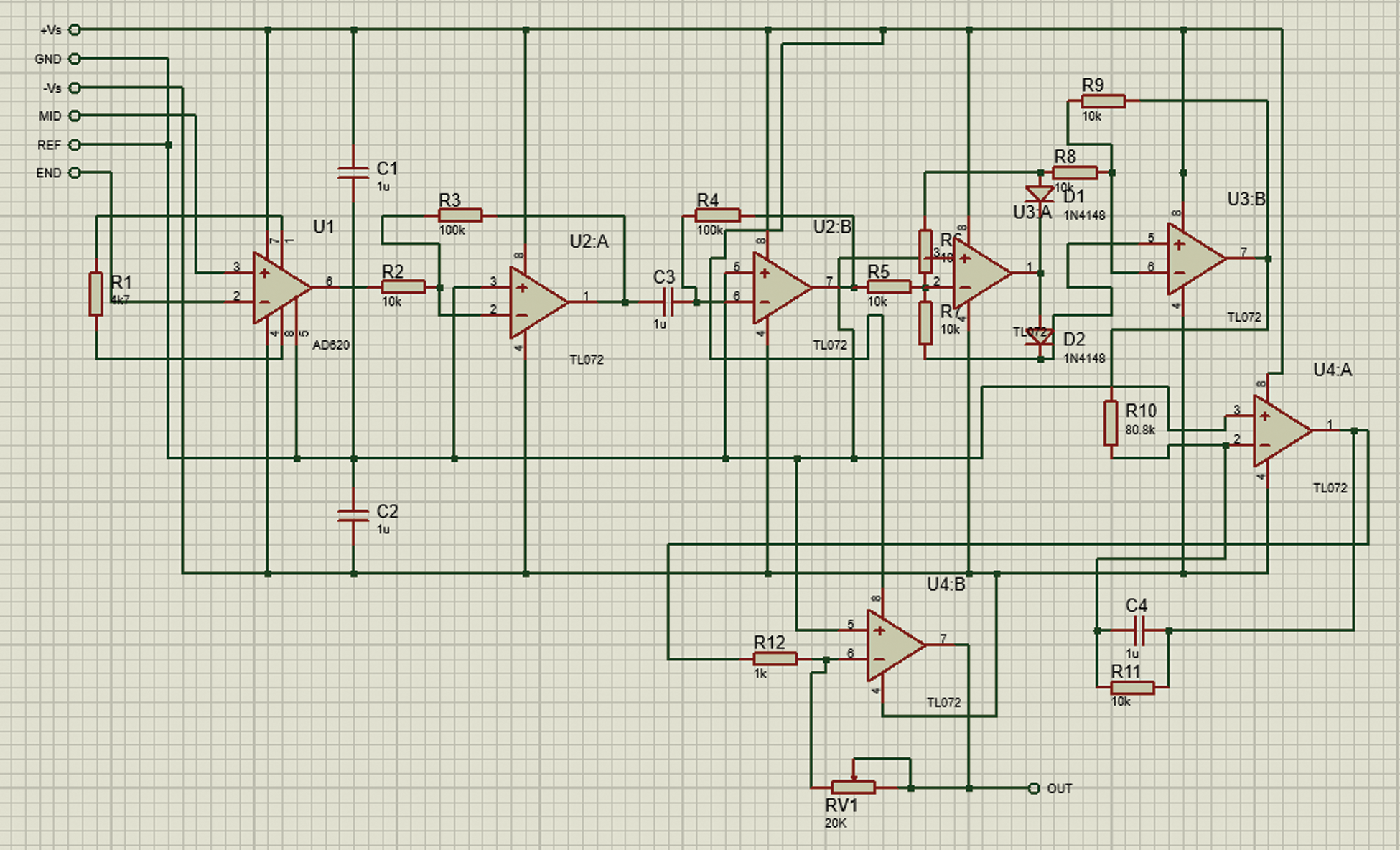The image size is (1400, 850).
Task: Select the RV1 20K potentiometer
Action: [853, 788]
